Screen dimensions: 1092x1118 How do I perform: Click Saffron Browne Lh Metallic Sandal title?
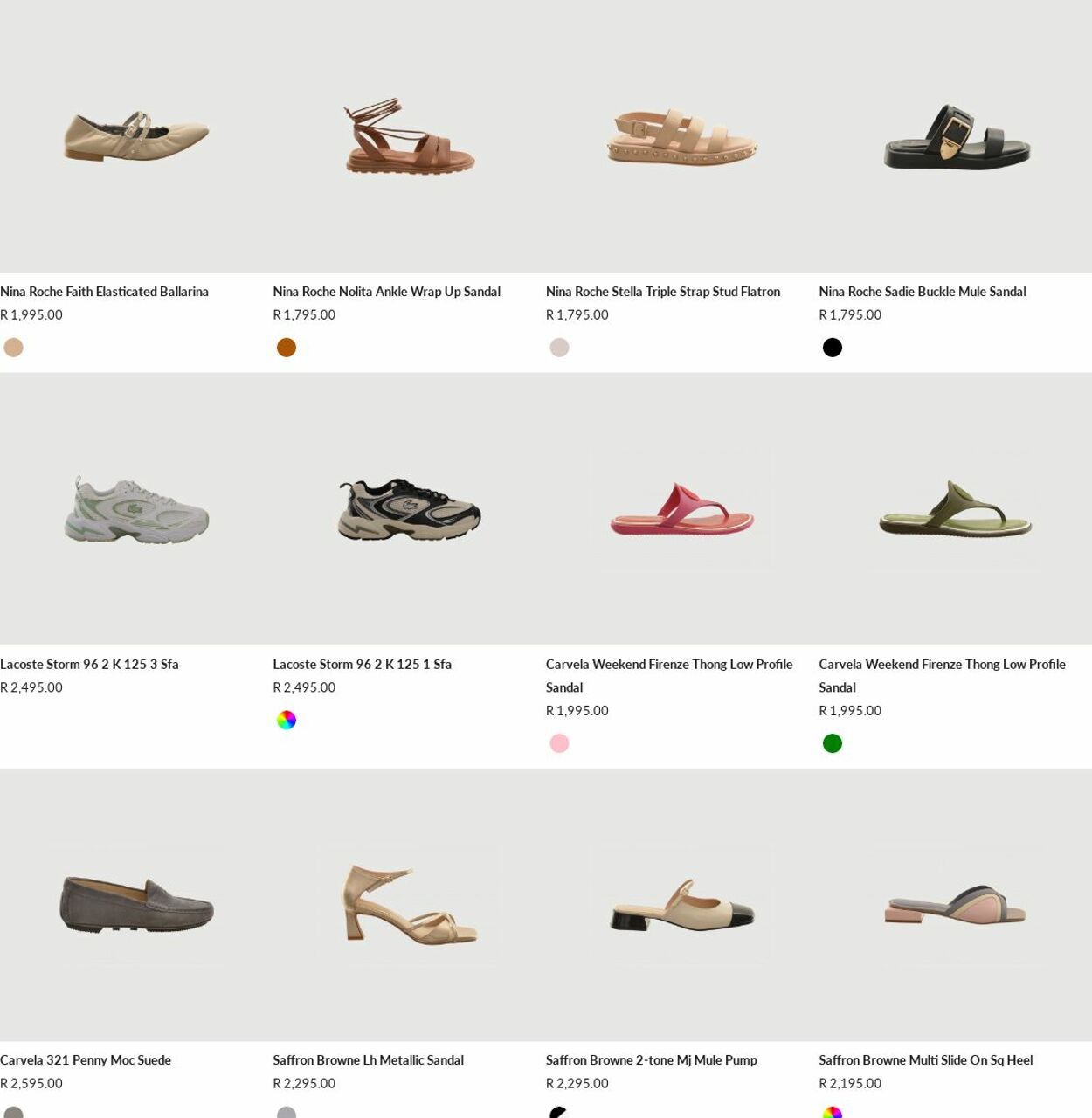(x=368, y=1060)
